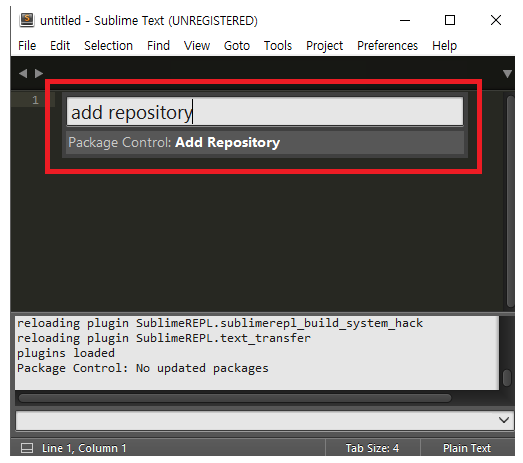The height and width of the screenshot is (463, 523).
Task: Open the Selection menu
Action: (x=108, y=45)
